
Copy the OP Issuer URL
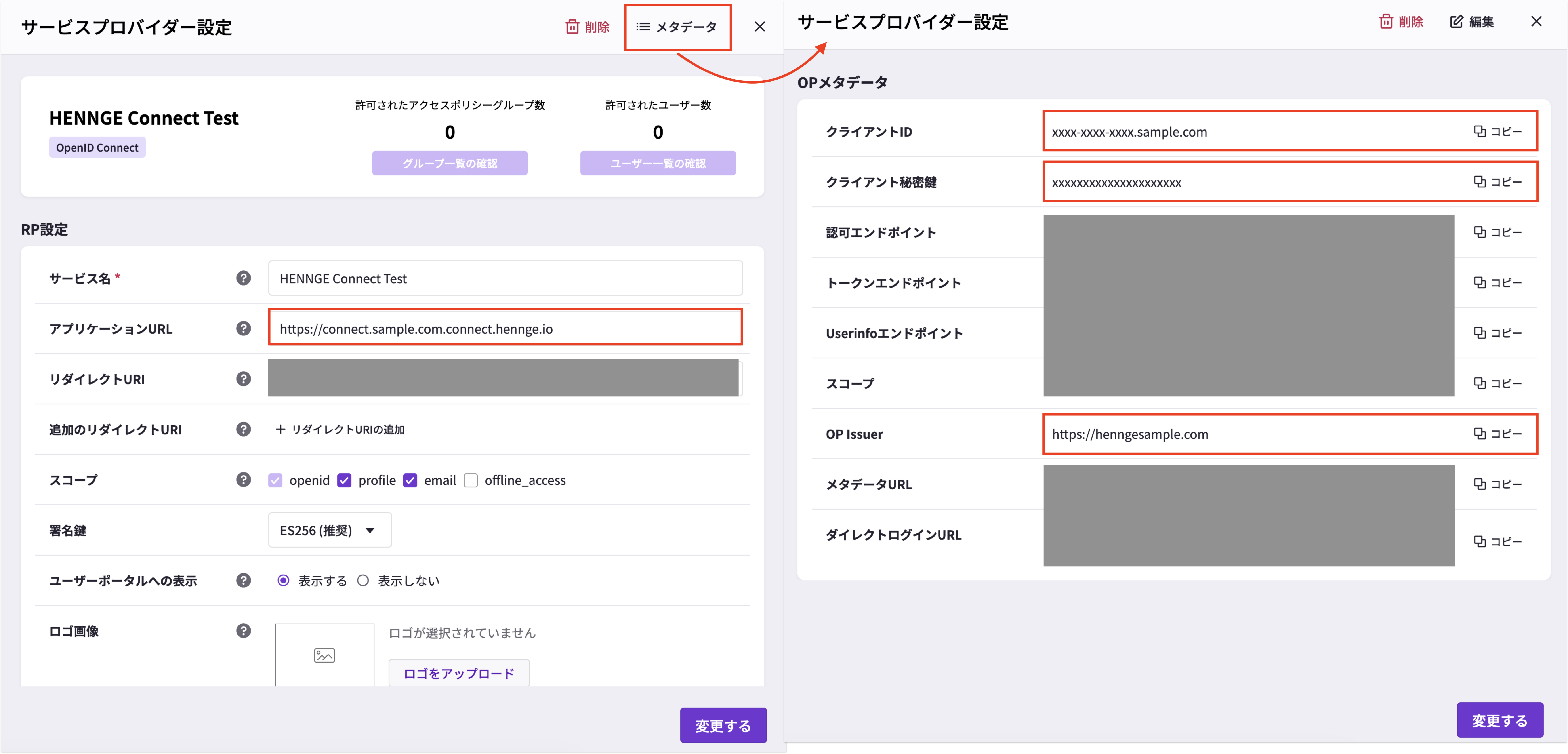click(1497, 433)
